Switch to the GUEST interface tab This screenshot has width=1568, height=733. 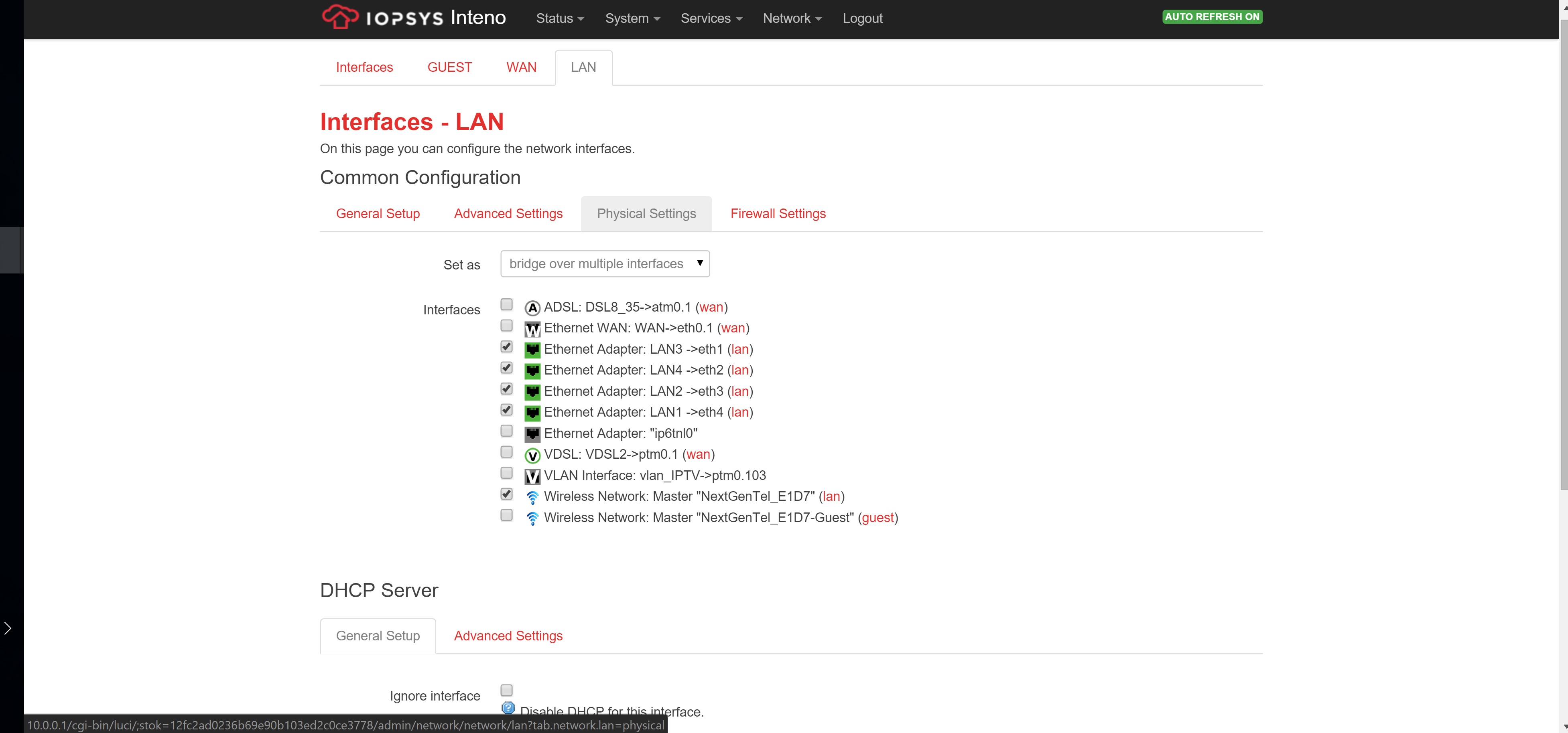point(449,67)
